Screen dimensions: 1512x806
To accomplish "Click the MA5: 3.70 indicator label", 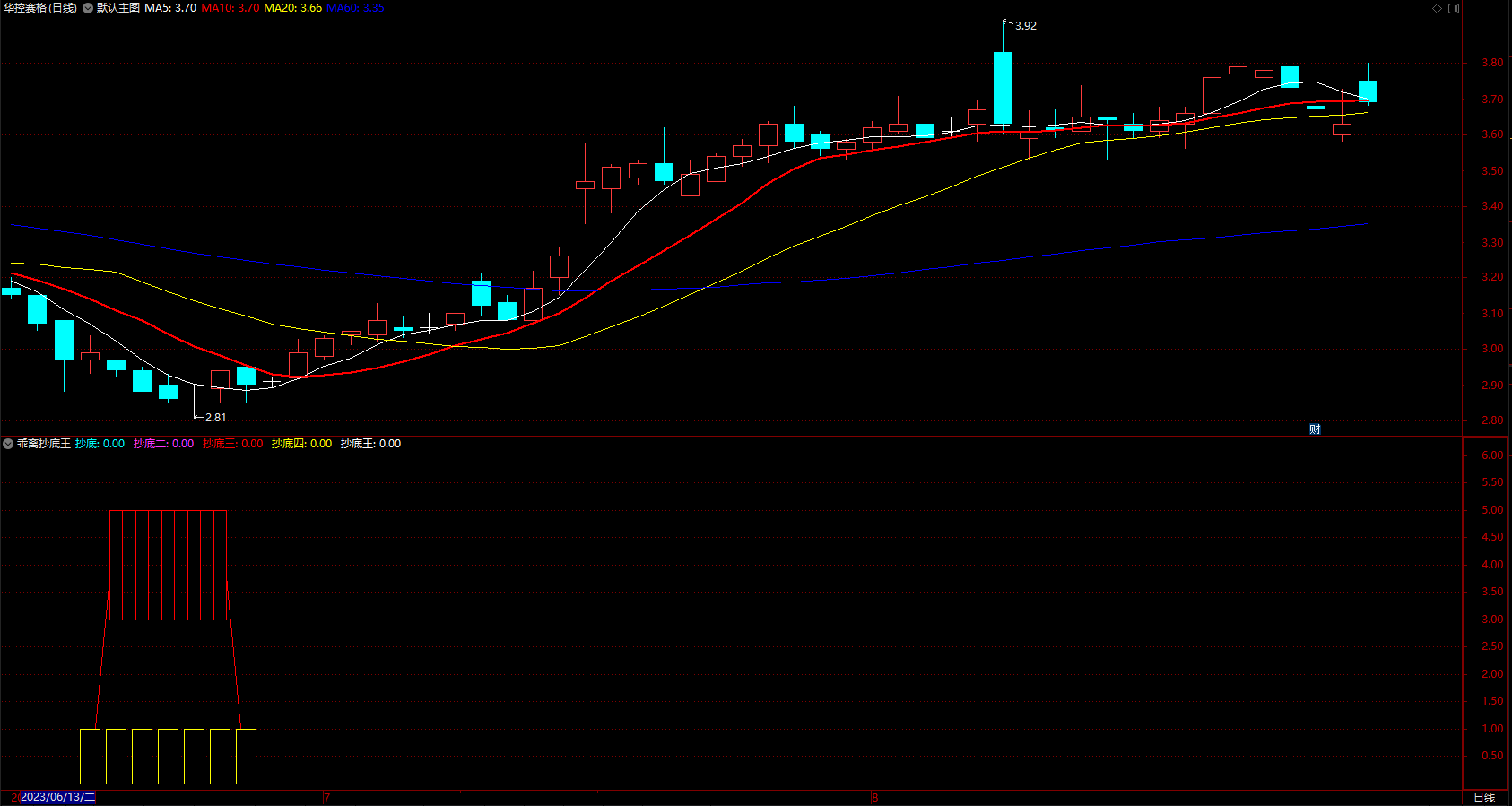I will 170,8.
